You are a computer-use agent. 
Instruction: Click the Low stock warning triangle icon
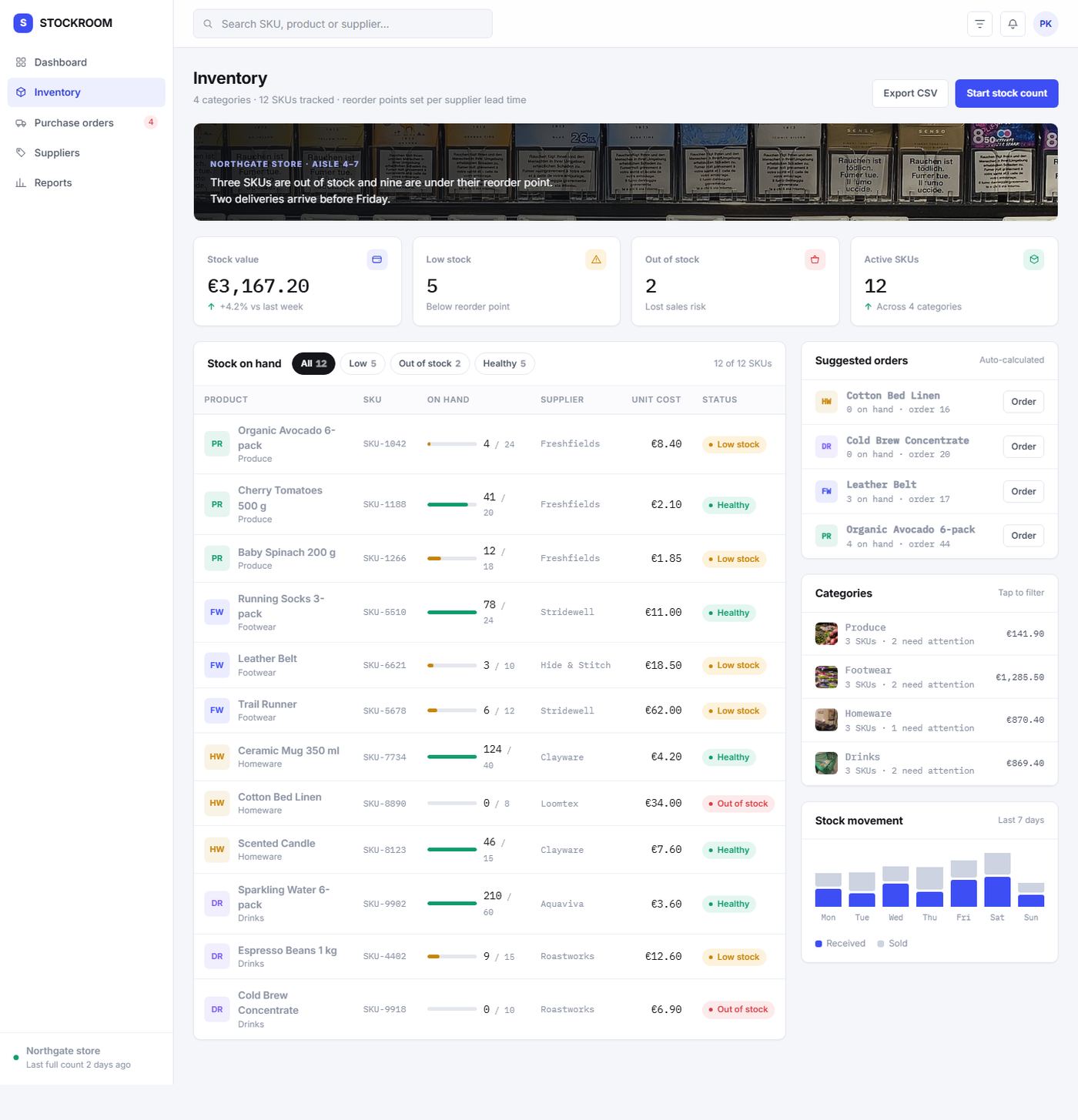click(596, 259)
